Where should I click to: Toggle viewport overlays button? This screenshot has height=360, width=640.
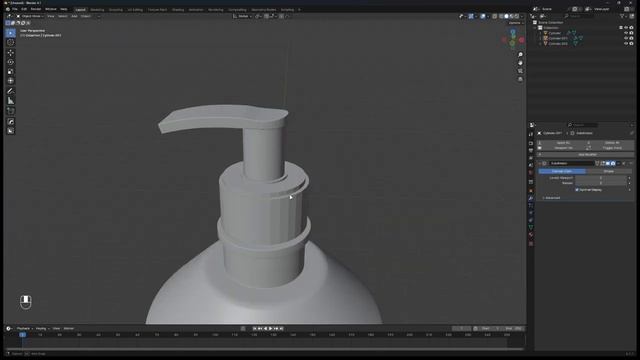[483, 16]
